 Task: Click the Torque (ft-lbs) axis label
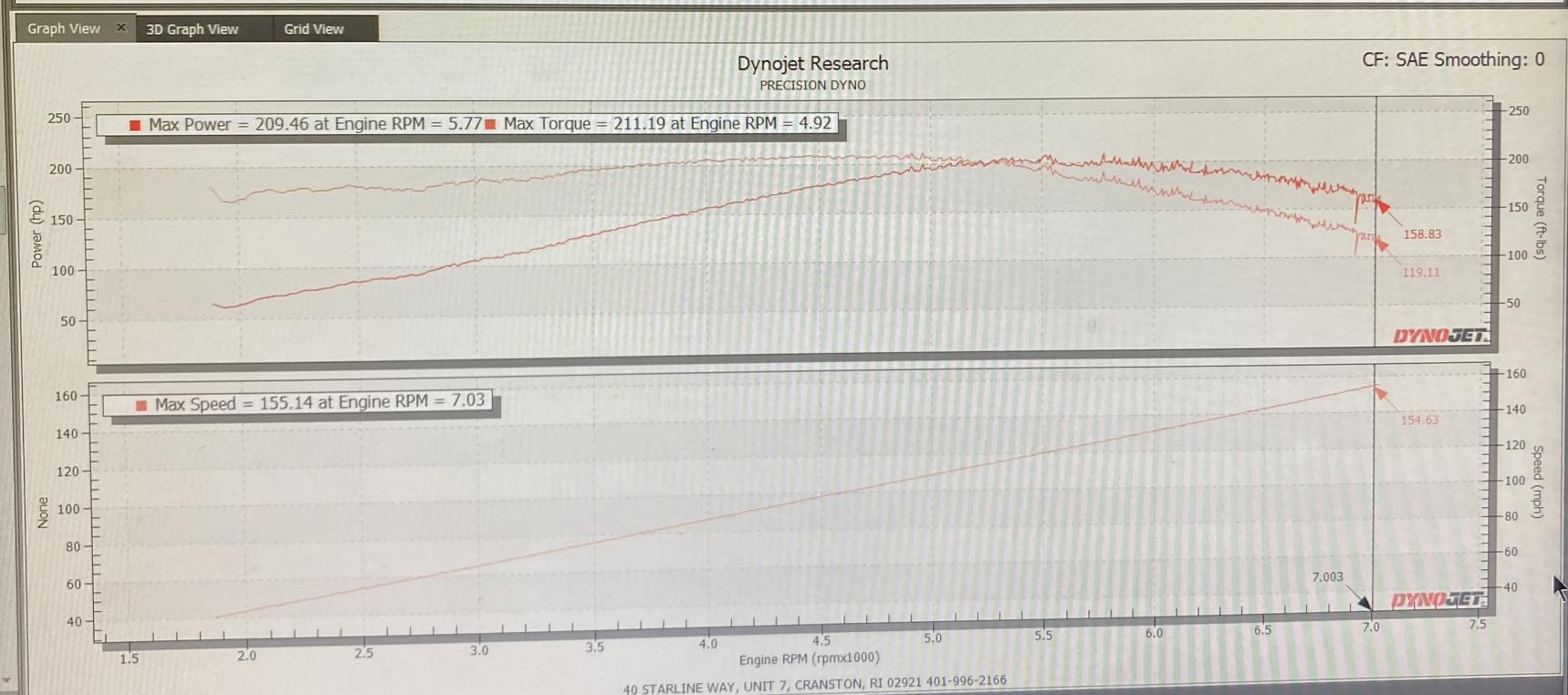1541,218
